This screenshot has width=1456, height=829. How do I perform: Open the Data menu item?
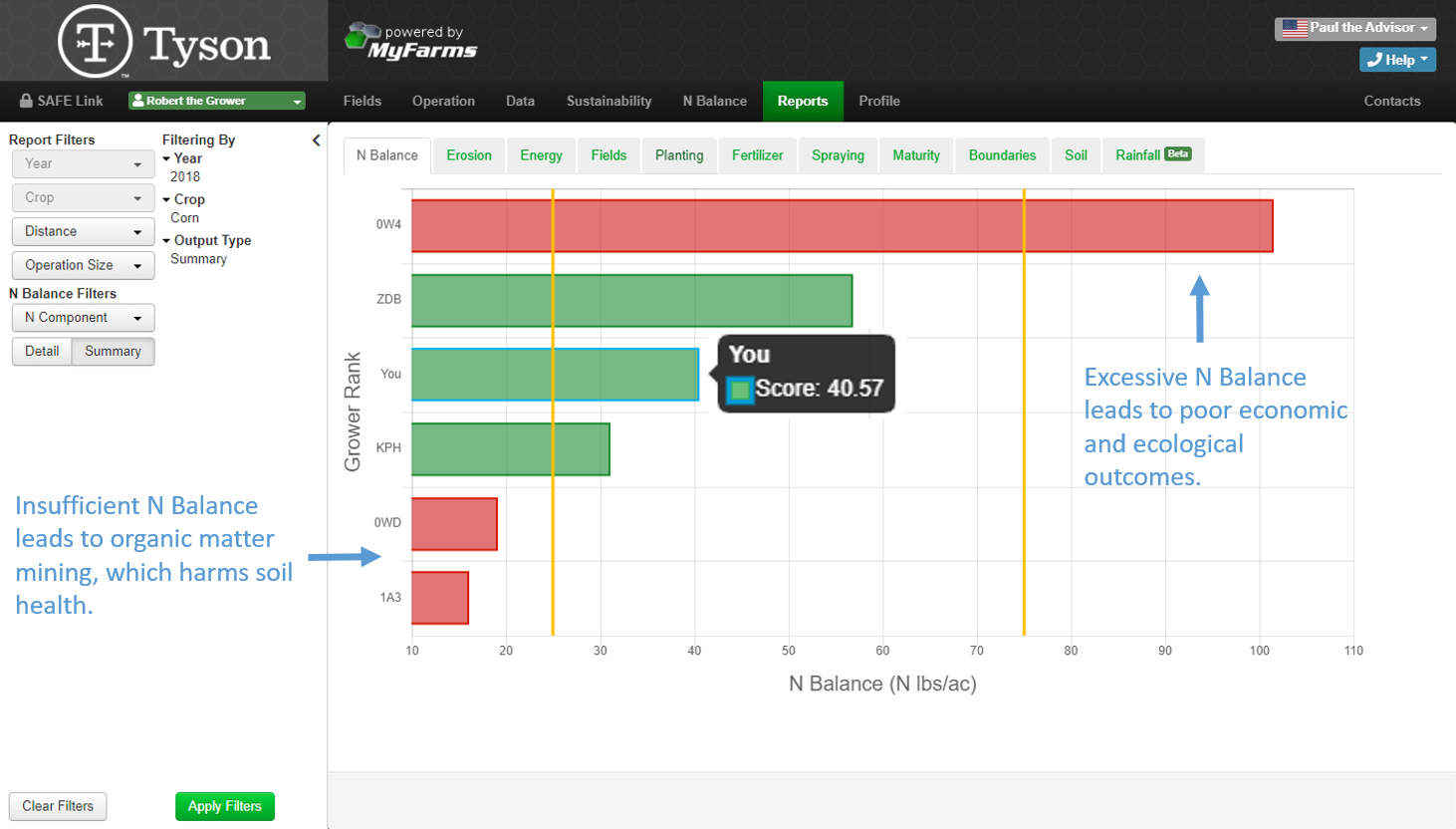(520, 101)
